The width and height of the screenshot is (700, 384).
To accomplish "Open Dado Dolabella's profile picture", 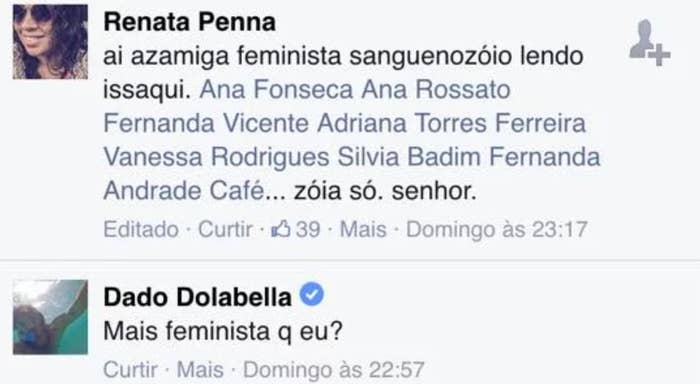I will 50,317.
